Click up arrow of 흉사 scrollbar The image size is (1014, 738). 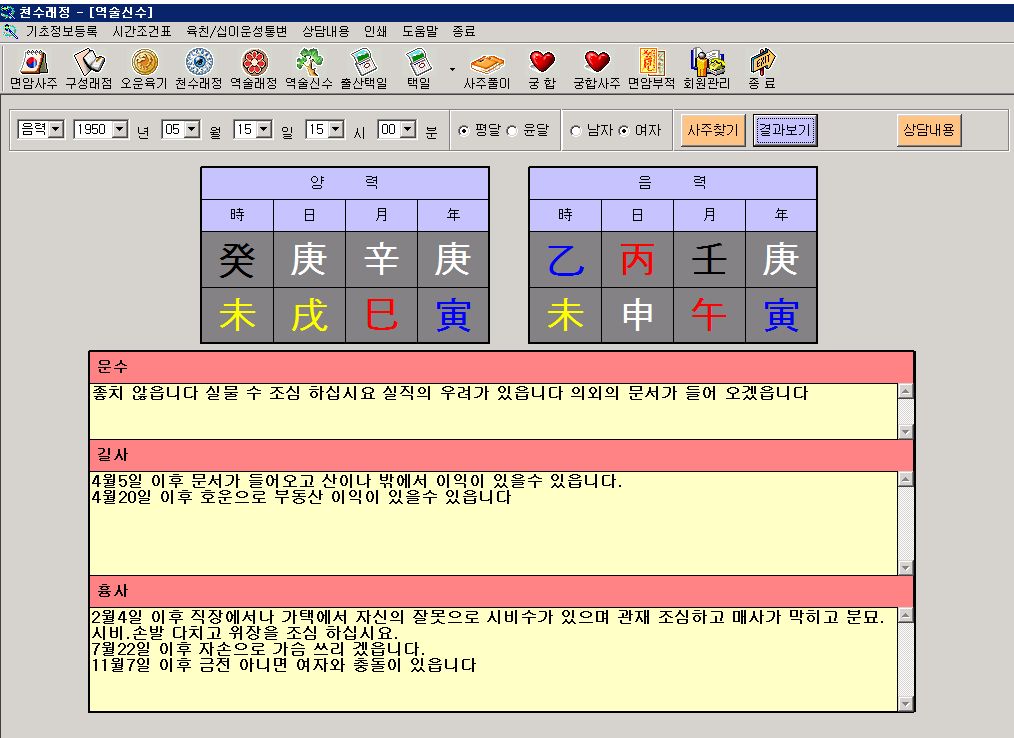(905, 615)
